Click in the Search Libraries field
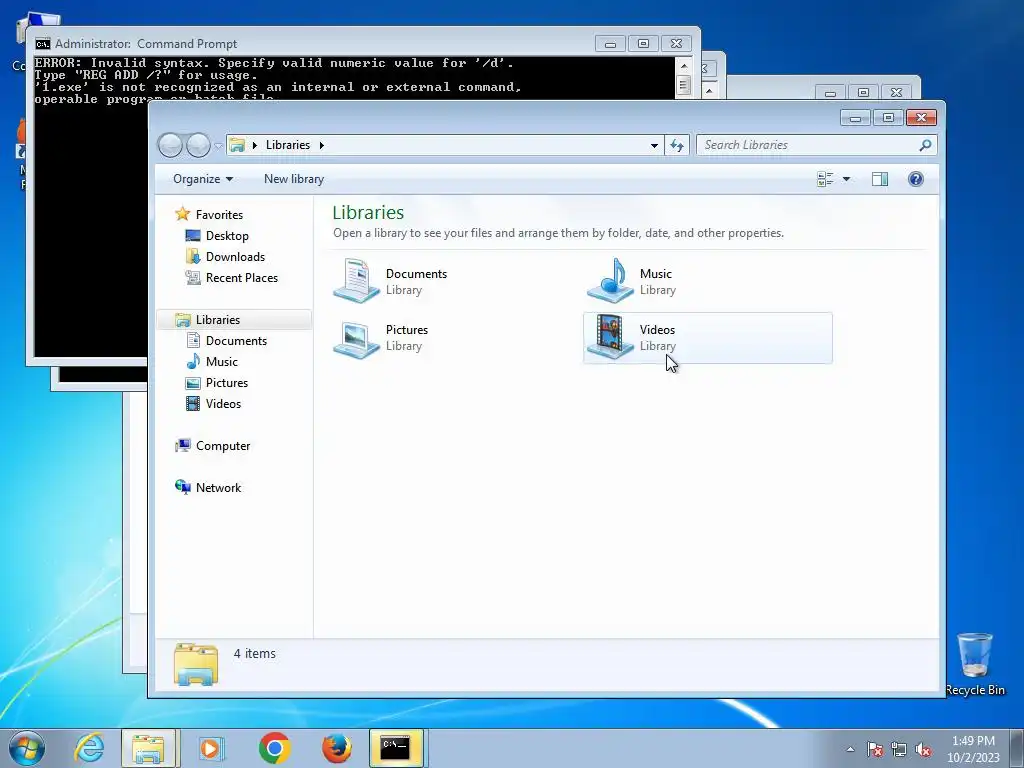 click(807, 145)
